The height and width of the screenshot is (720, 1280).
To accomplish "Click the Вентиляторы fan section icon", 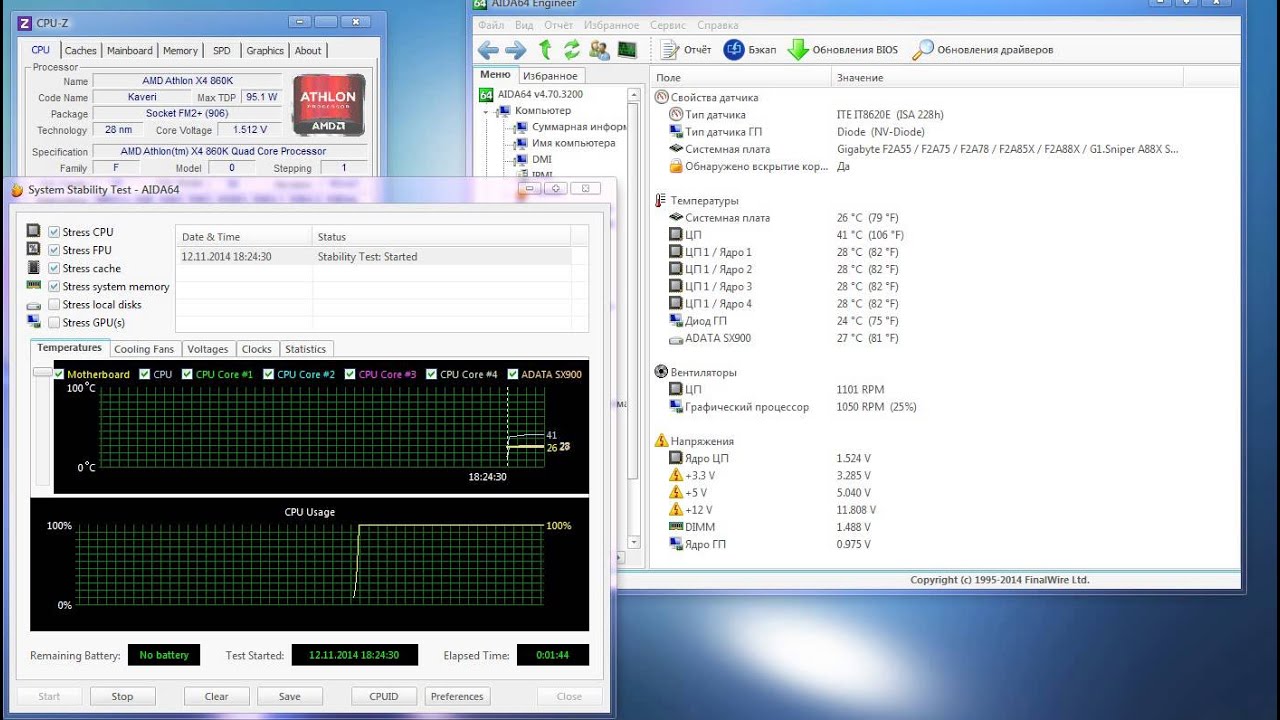I will click(x=661, y=372).
